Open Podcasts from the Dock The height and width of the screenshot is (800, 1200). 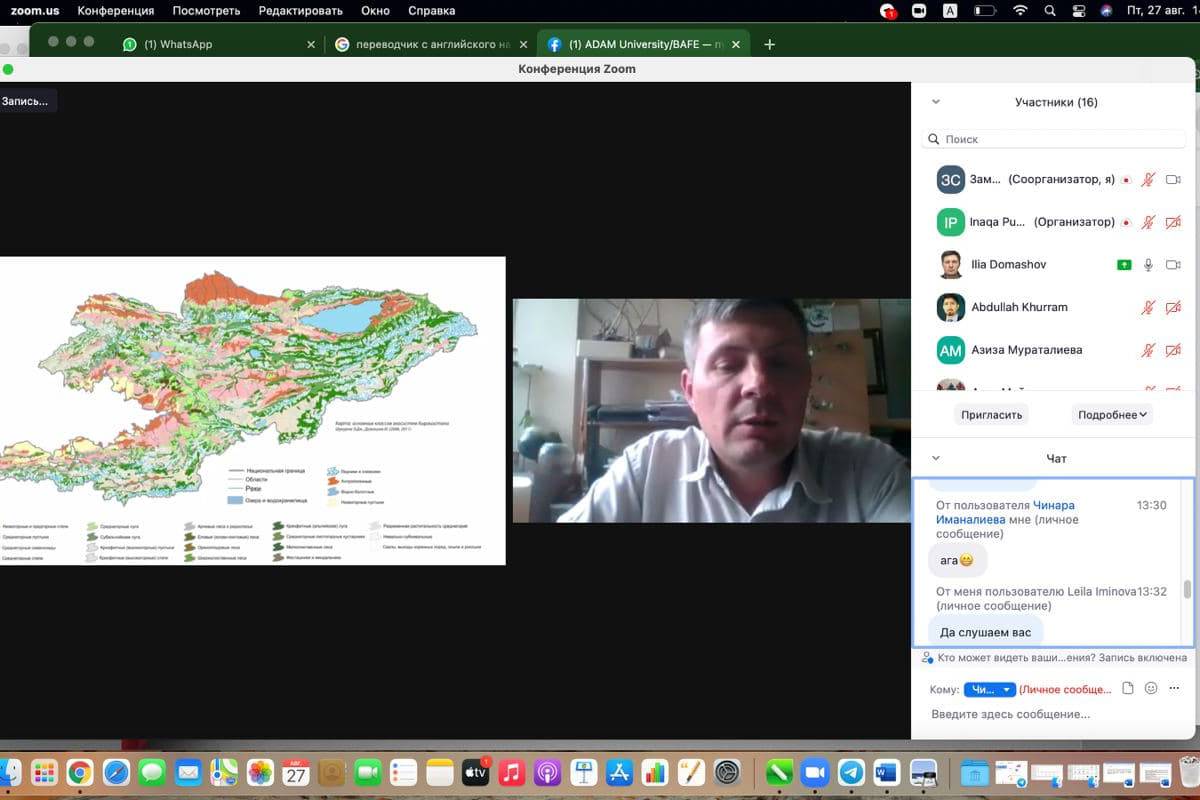click(547, 772)
